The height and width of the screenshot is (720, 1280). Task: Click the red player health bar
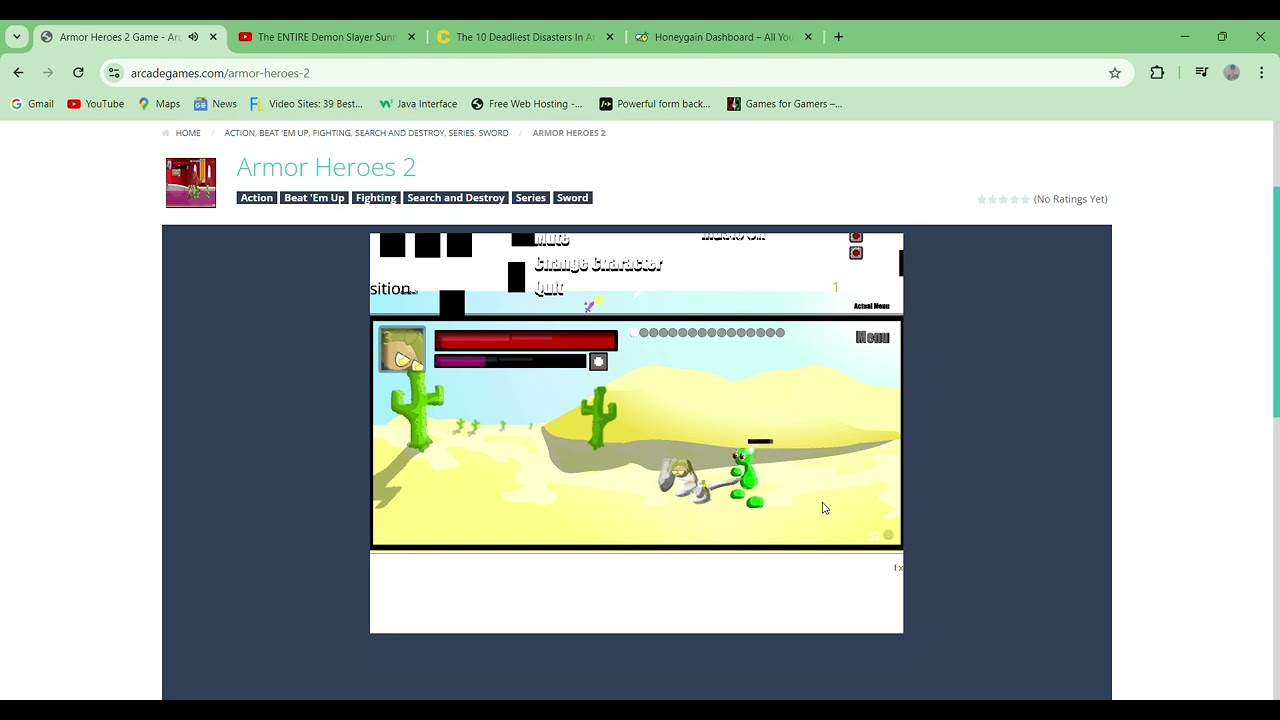point(526,341)
